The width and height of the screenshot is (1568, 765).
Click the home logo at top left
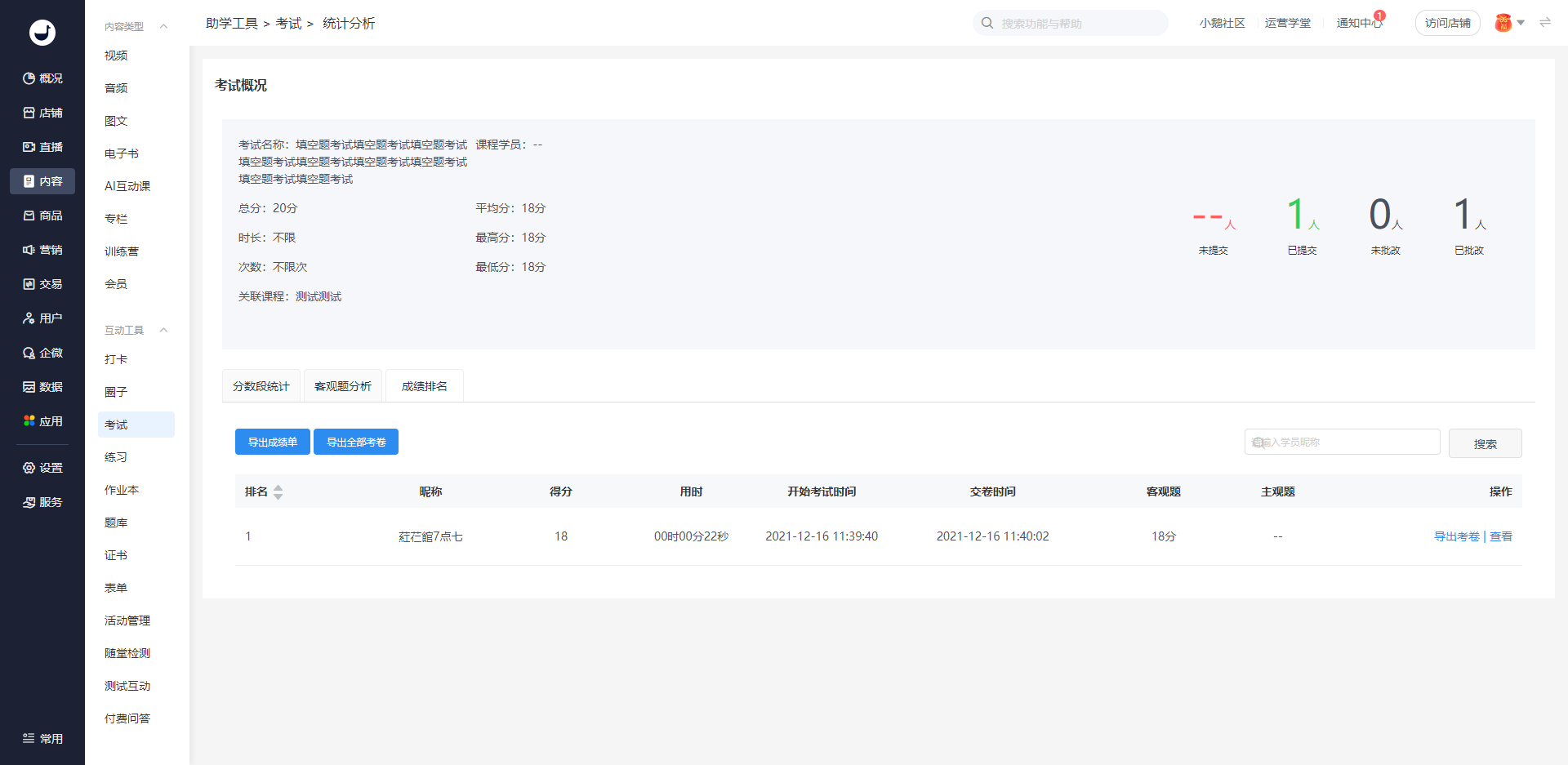click(x=42, y=33)
